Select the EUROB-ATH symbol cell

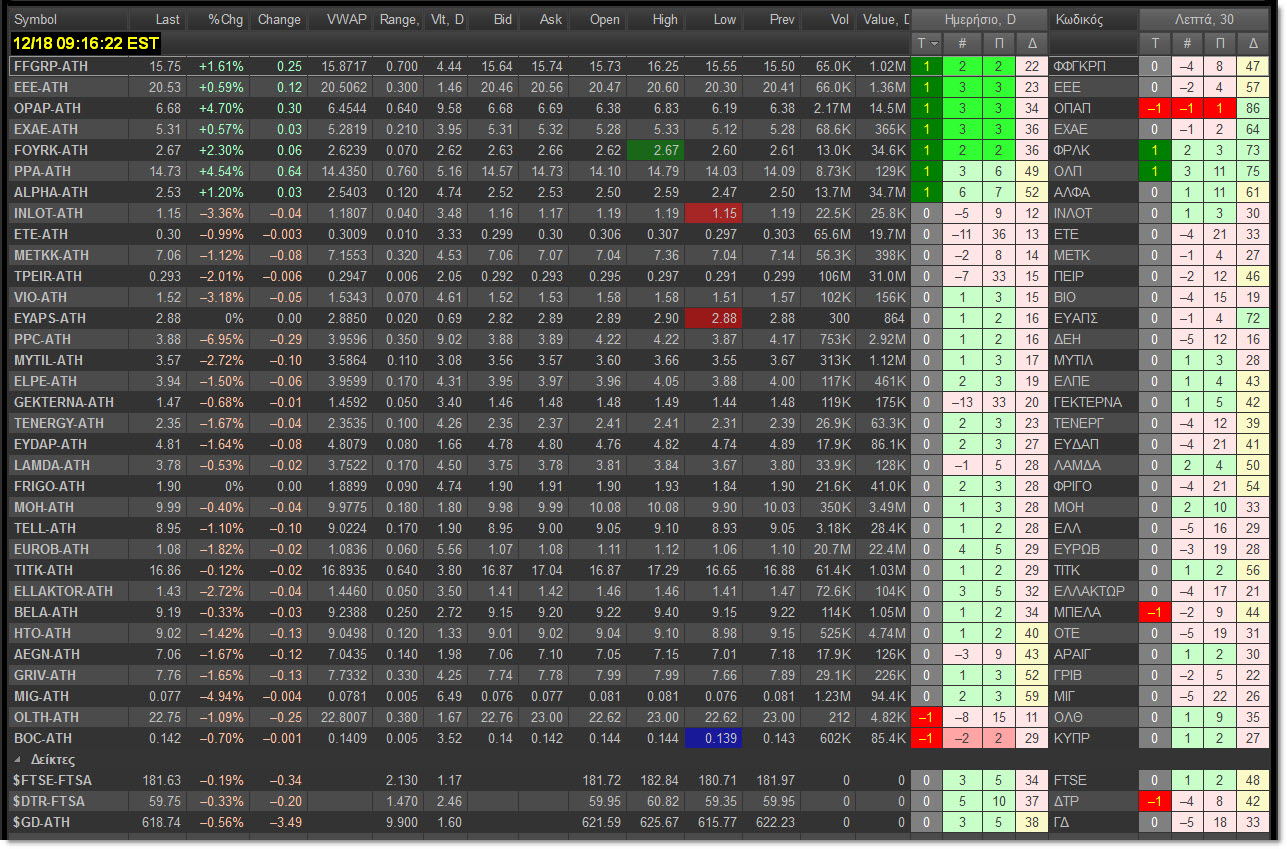point(69,549)
